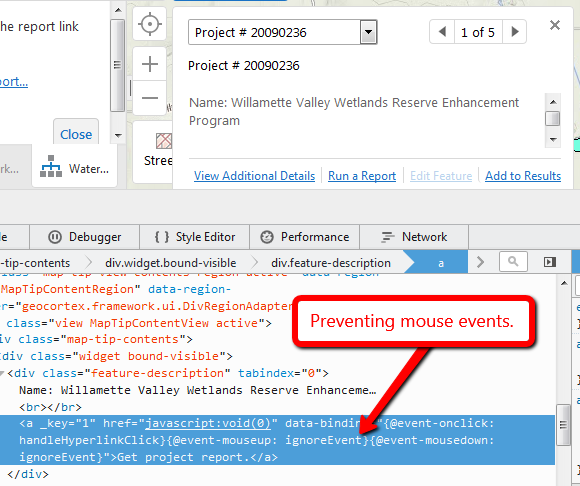Screen dimensions: 580x486
Task: Click the Project # 20090236 heading text
Action: click(244, 65)
